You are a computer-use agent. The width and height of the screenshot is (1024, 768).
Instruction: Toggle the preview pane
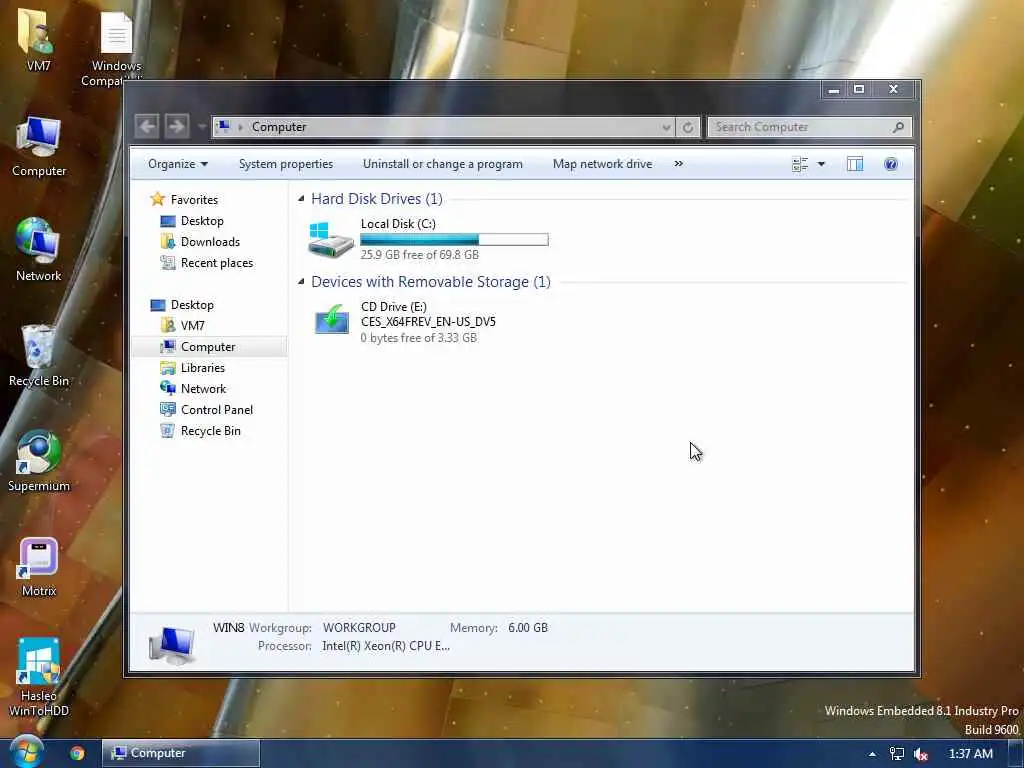(x=855, y=164)
